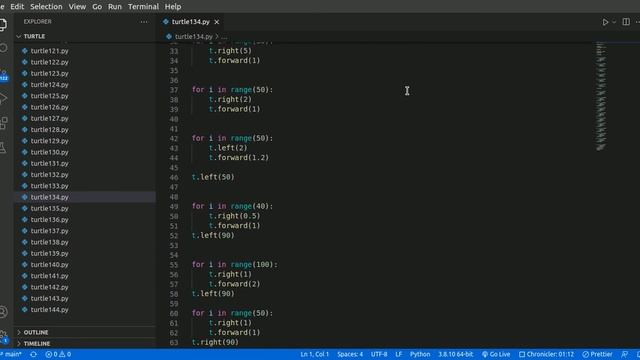The height and width of the screenshot is (360, 640).
Task: Open turtle143.py in the explorer
Action: [x=85, y=298]
